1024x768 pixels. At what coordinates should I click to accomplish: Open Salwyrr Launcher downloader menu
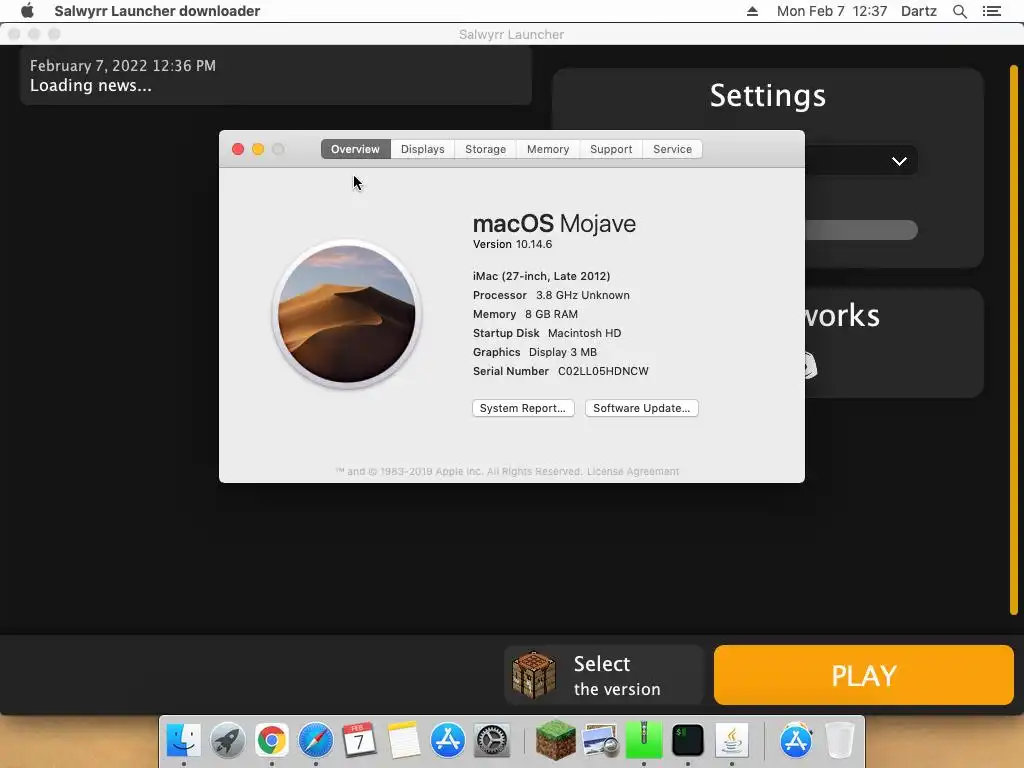click(x=157, y=11)
